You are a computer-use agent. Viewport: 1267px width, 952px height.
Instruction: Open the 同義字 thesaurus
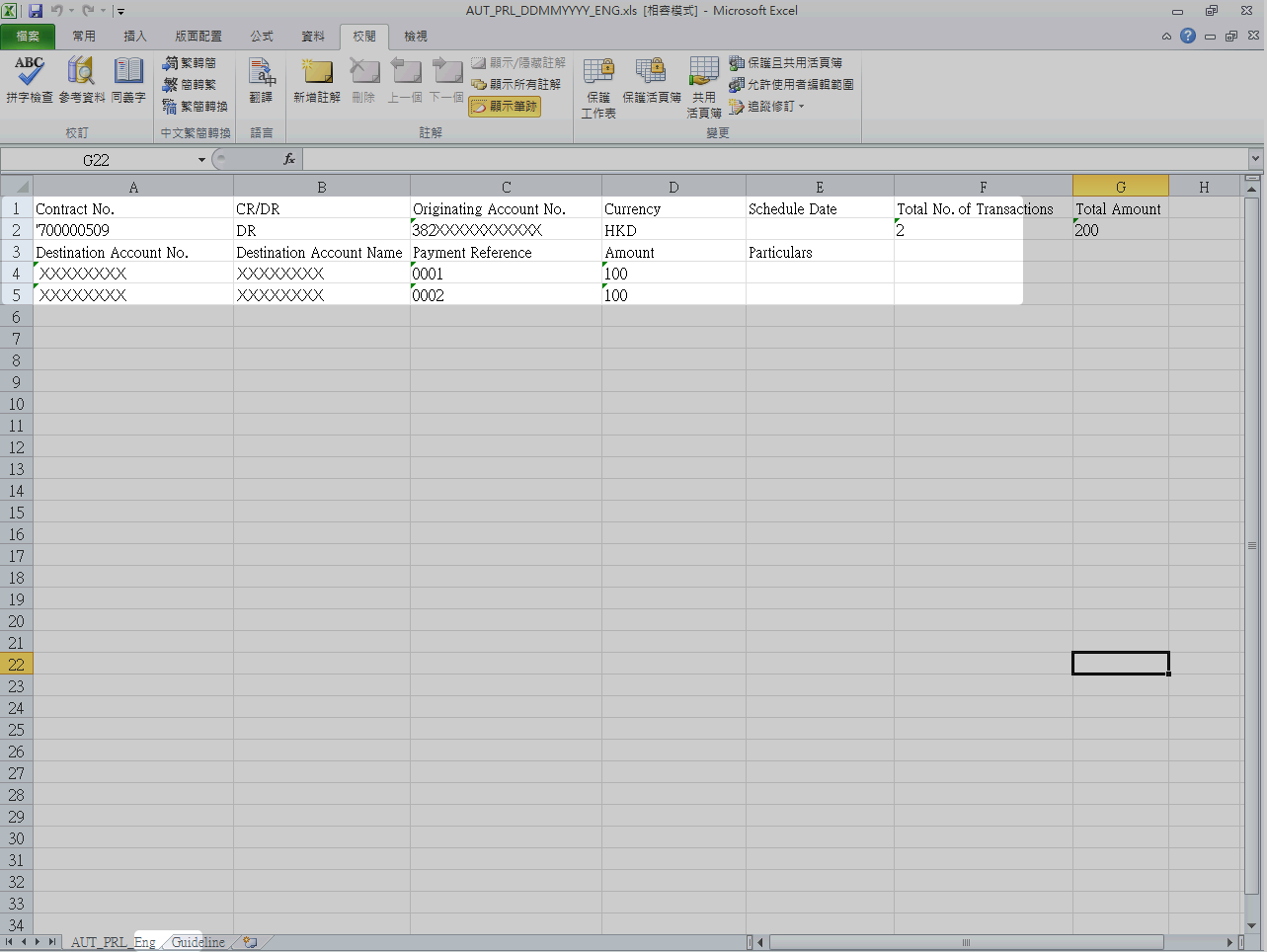(128, 80)
